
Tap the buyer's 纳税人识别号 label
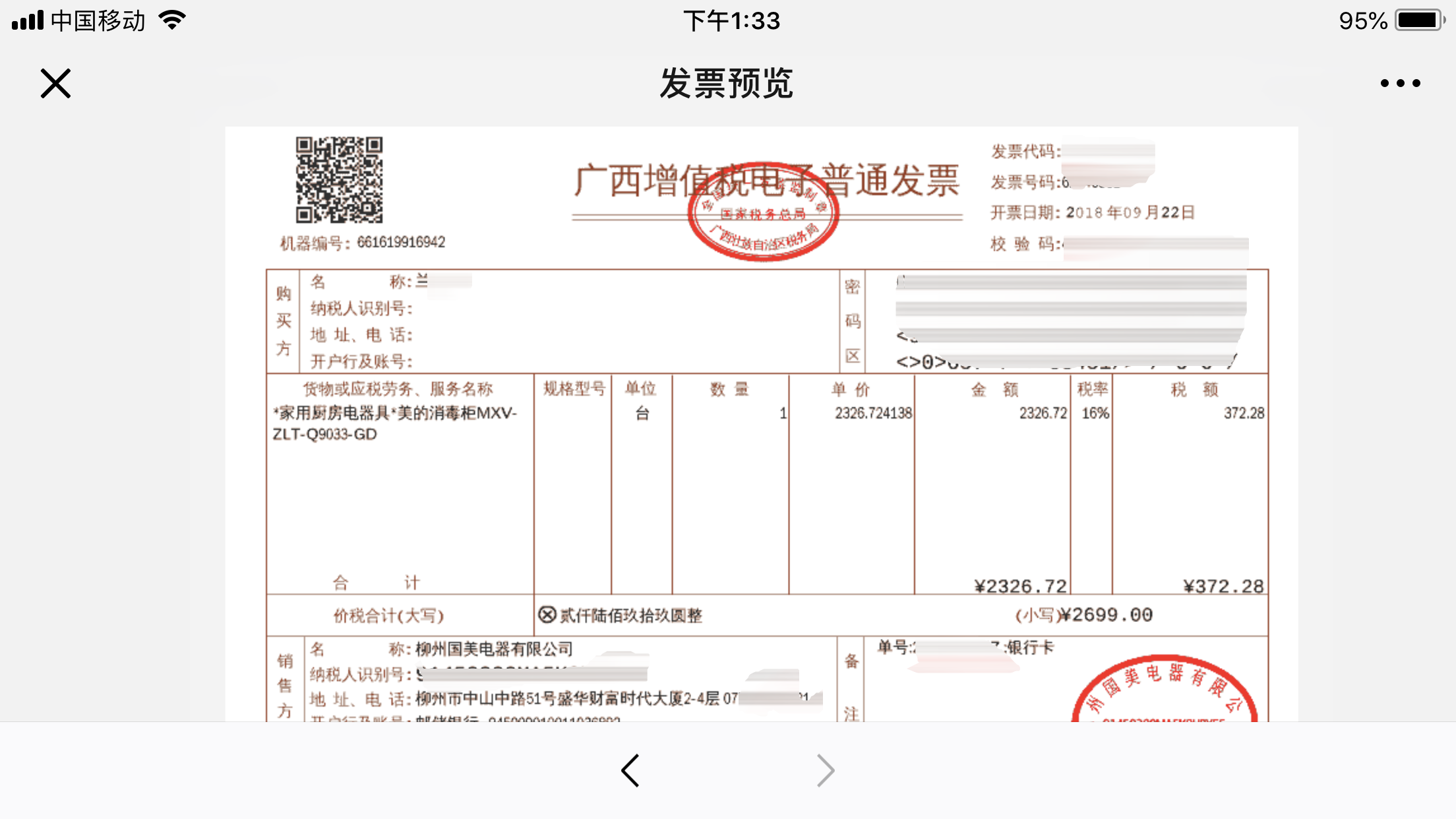pos(361,309)
